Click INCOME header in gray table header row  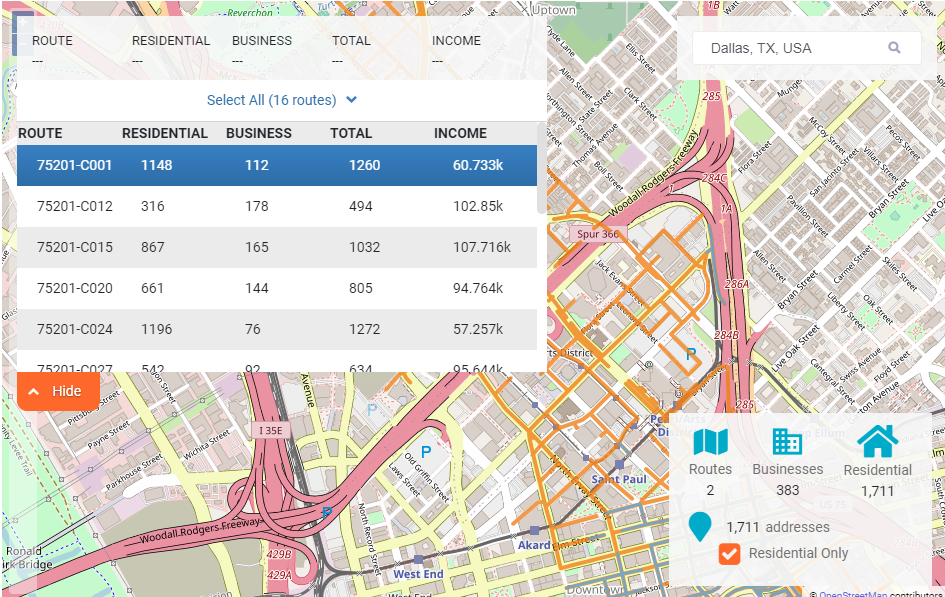(x=460, y=133)
